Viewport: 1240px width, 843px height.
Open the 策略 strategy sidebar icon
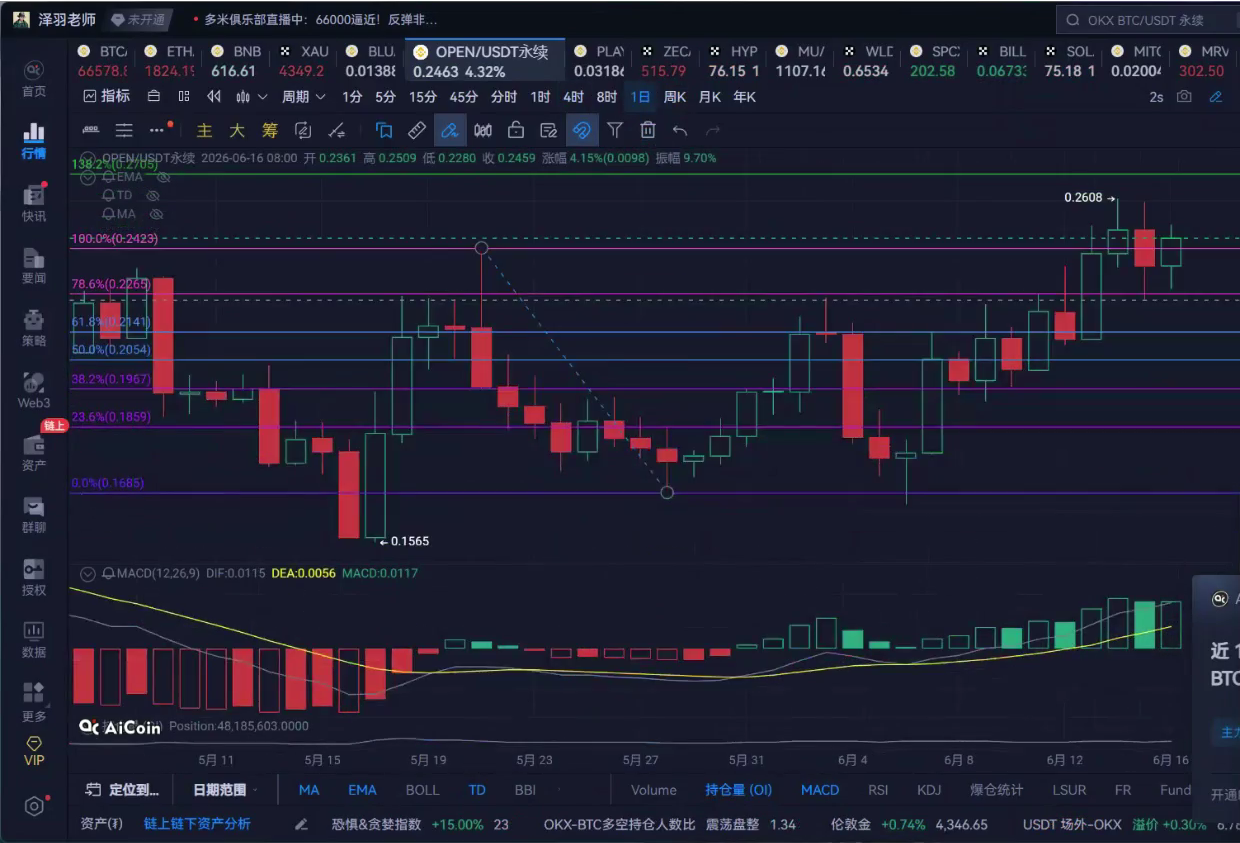pyautogui.click(x=34, y=327)
